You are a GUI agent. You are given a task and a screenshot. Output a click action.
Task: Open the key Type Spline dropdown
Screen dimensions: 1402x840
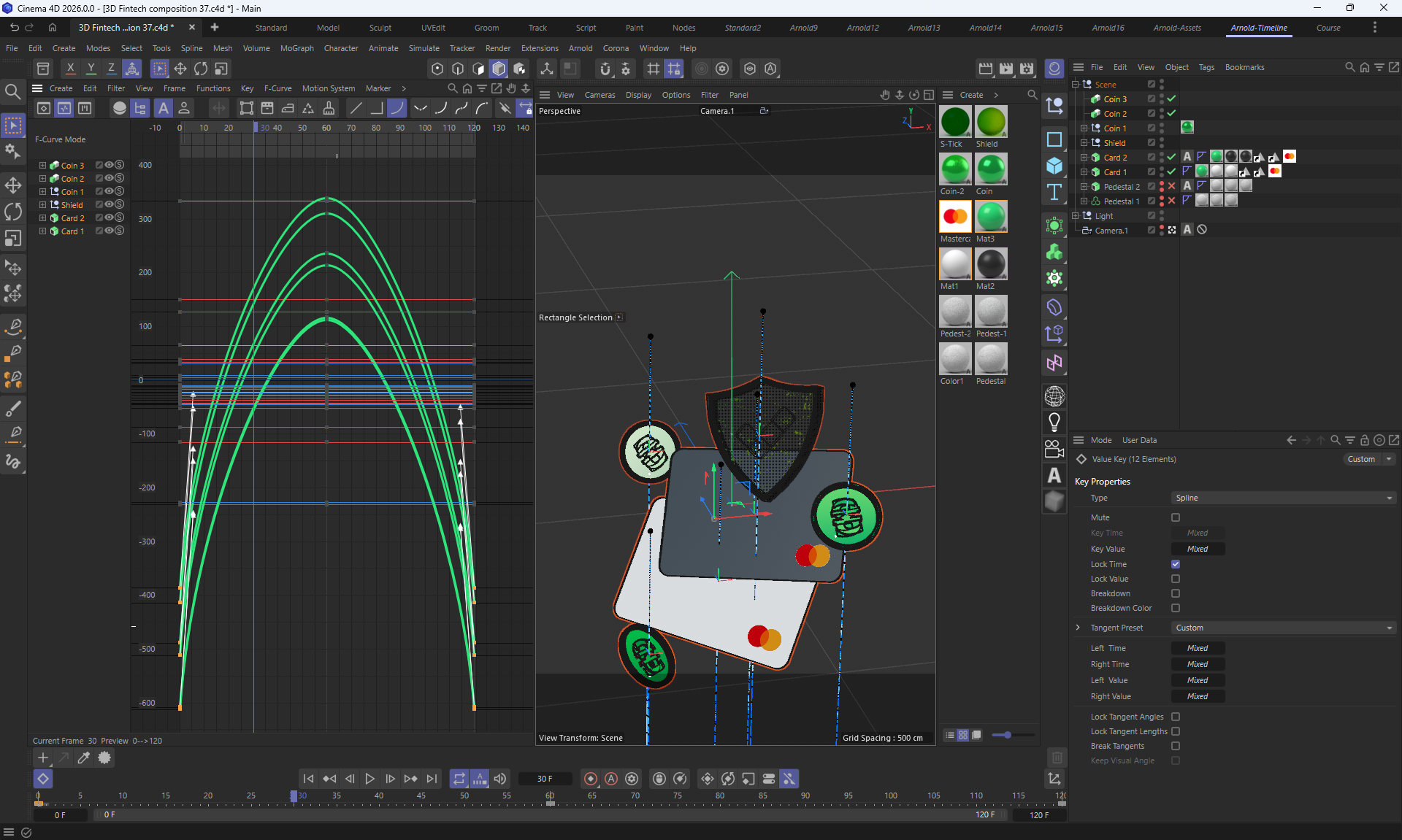[1283, 498]
